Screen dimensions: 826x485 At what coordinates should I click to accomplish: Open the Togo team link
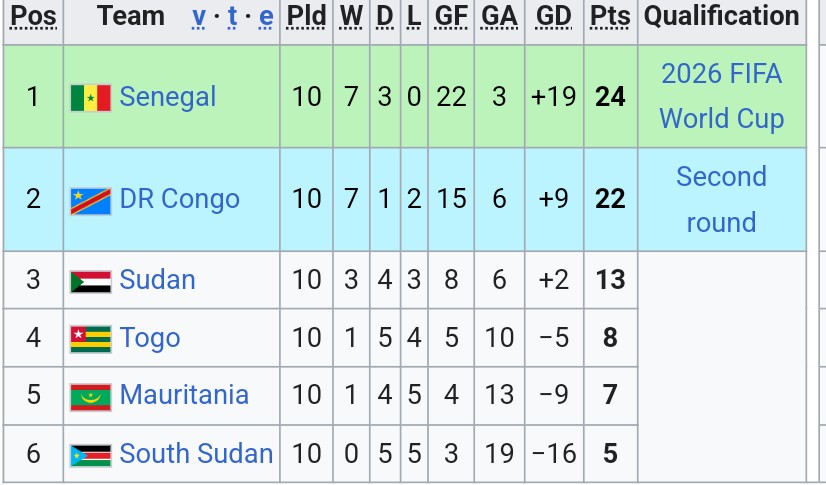click(x=150, y=338)
